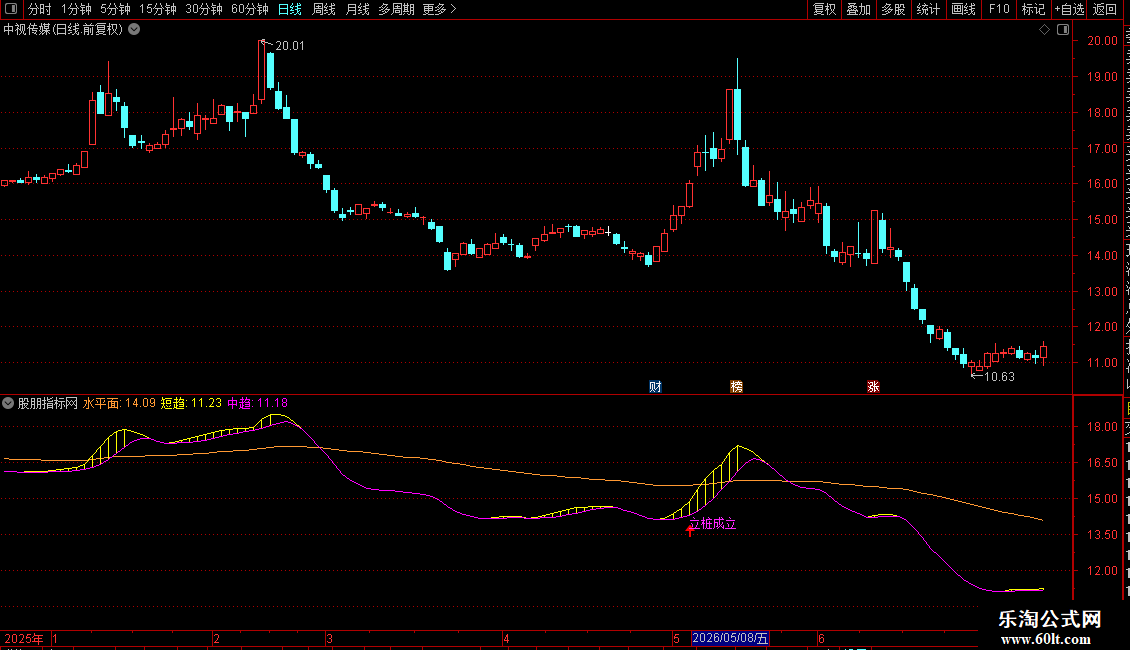The width and height of the screenshot is (1130, 650).
Task: Click the 水平面: 14.09 indicator value
Action: pos(119,404)
